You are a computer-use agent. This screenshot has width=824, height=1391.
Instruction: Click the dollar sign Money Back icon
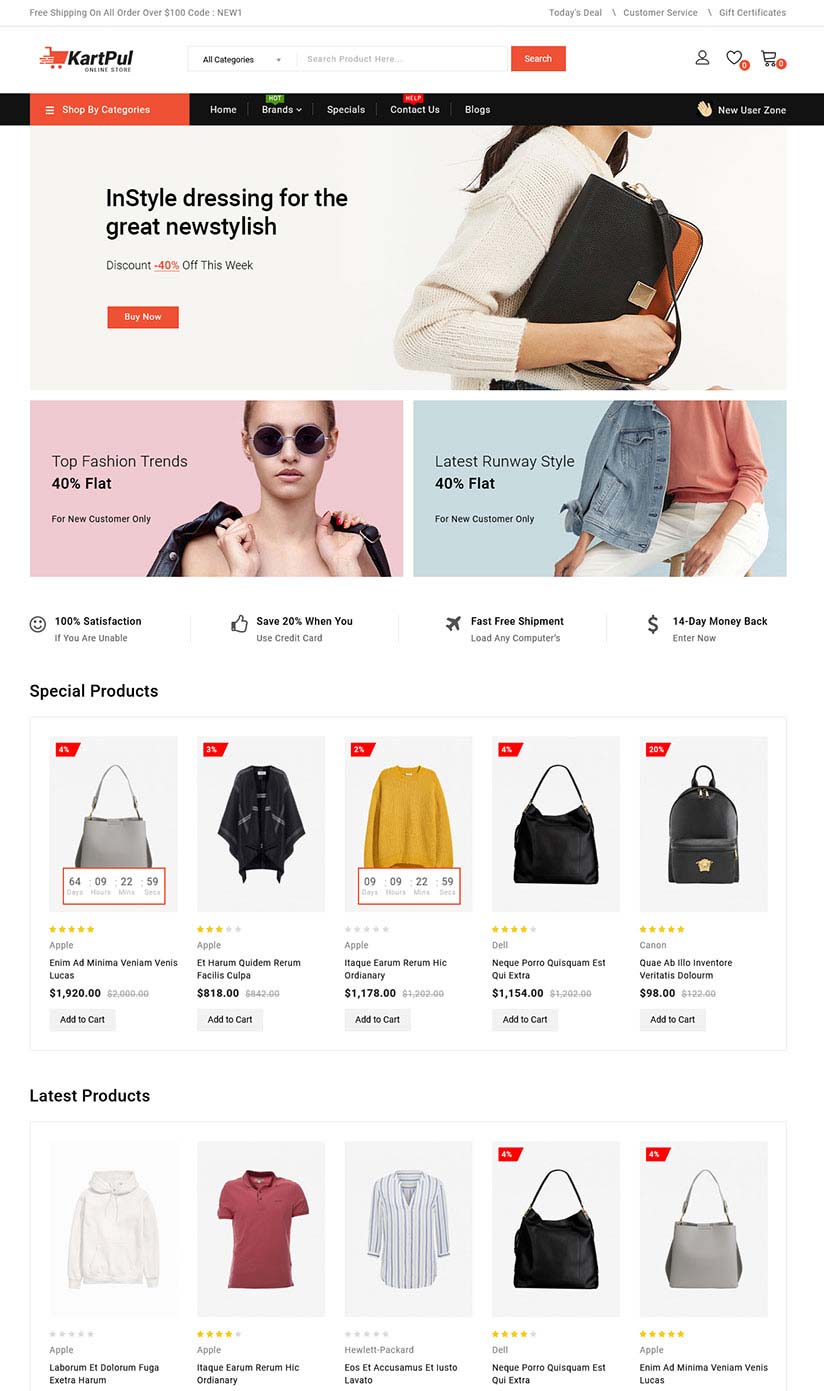(x=653, y=624)
